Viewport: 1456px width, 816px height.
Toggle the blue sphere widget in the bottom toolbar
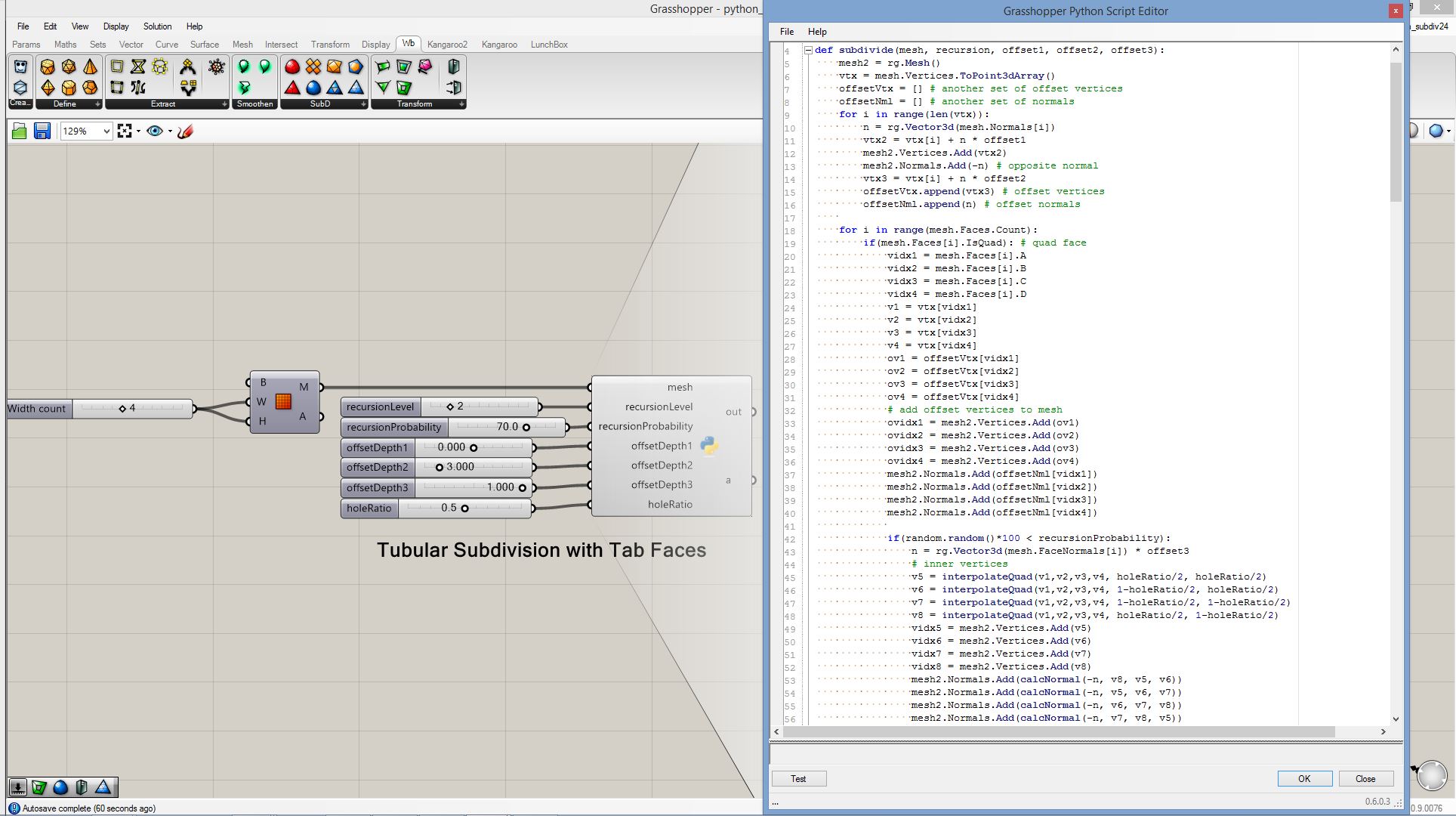pyautogui.click(x=60, y=787)
